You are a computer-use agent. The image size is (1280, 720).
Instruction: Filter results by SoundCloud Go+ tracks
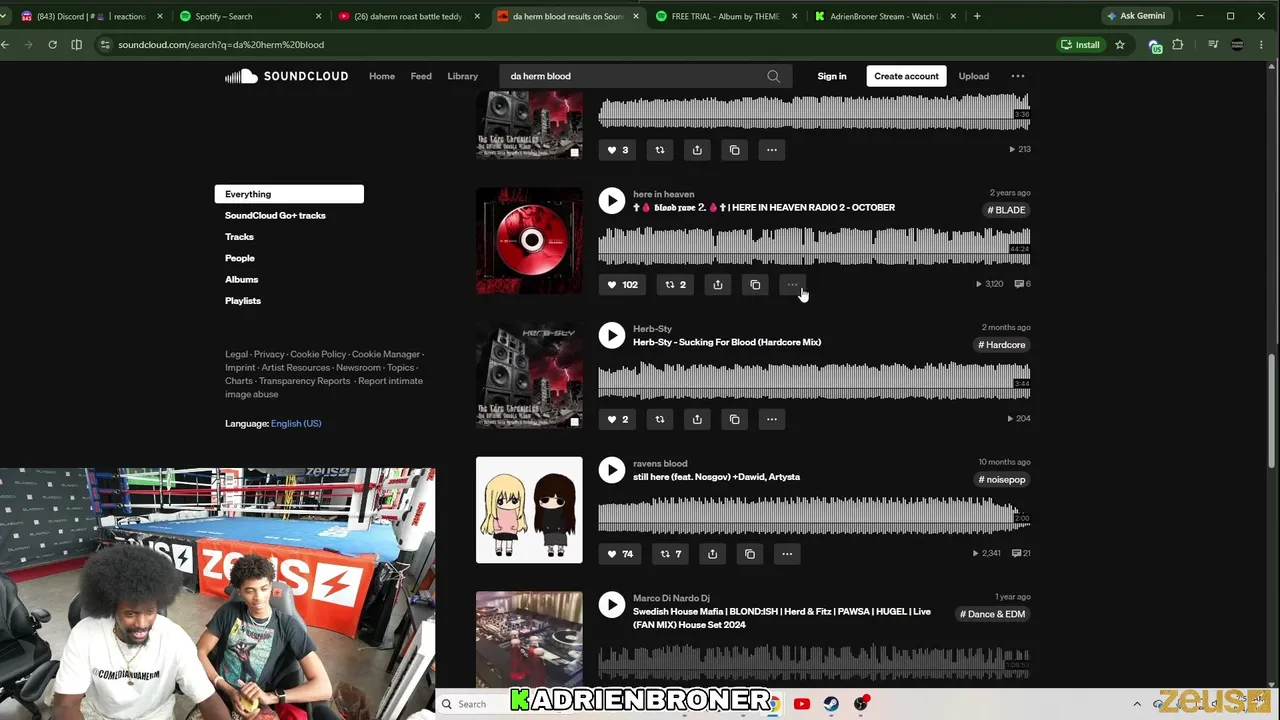point(275,215)
